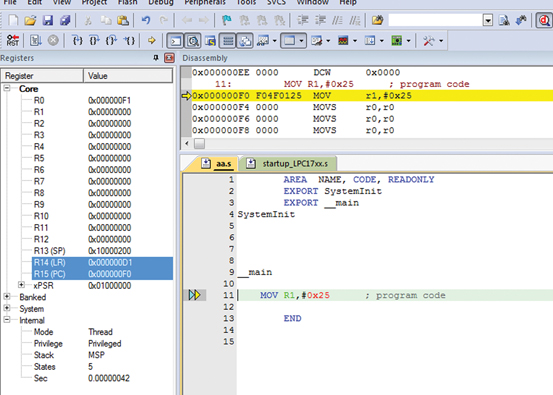Expand the System register group
The height and width of the screenshot is (395, 553).
[7, 308]
